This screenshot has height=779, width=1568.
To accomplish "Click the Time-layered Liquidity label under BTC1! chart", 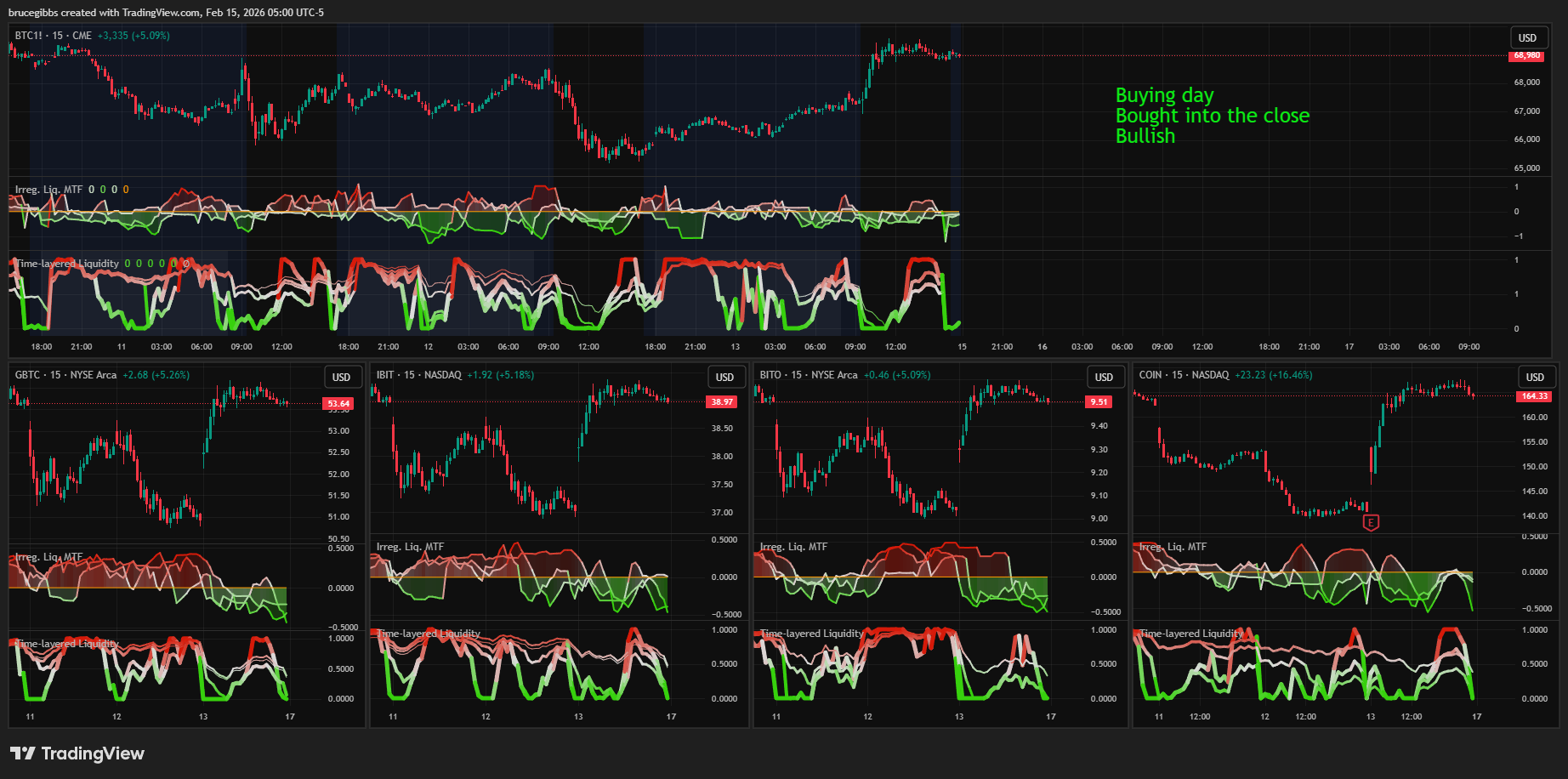I will [68, 264].
